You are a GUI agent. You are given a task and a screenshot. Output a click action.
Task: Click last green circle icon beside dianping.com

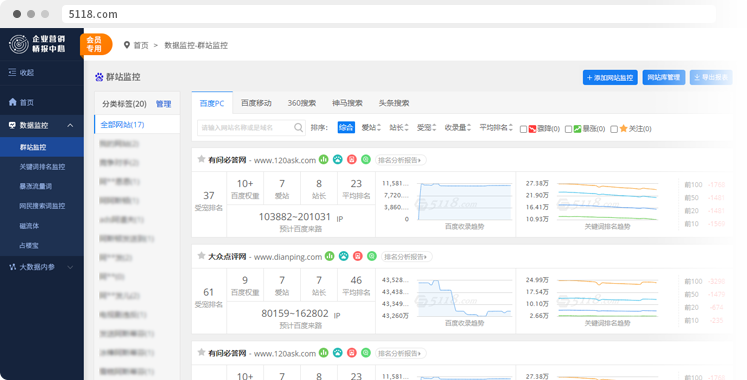coord(372,256)
